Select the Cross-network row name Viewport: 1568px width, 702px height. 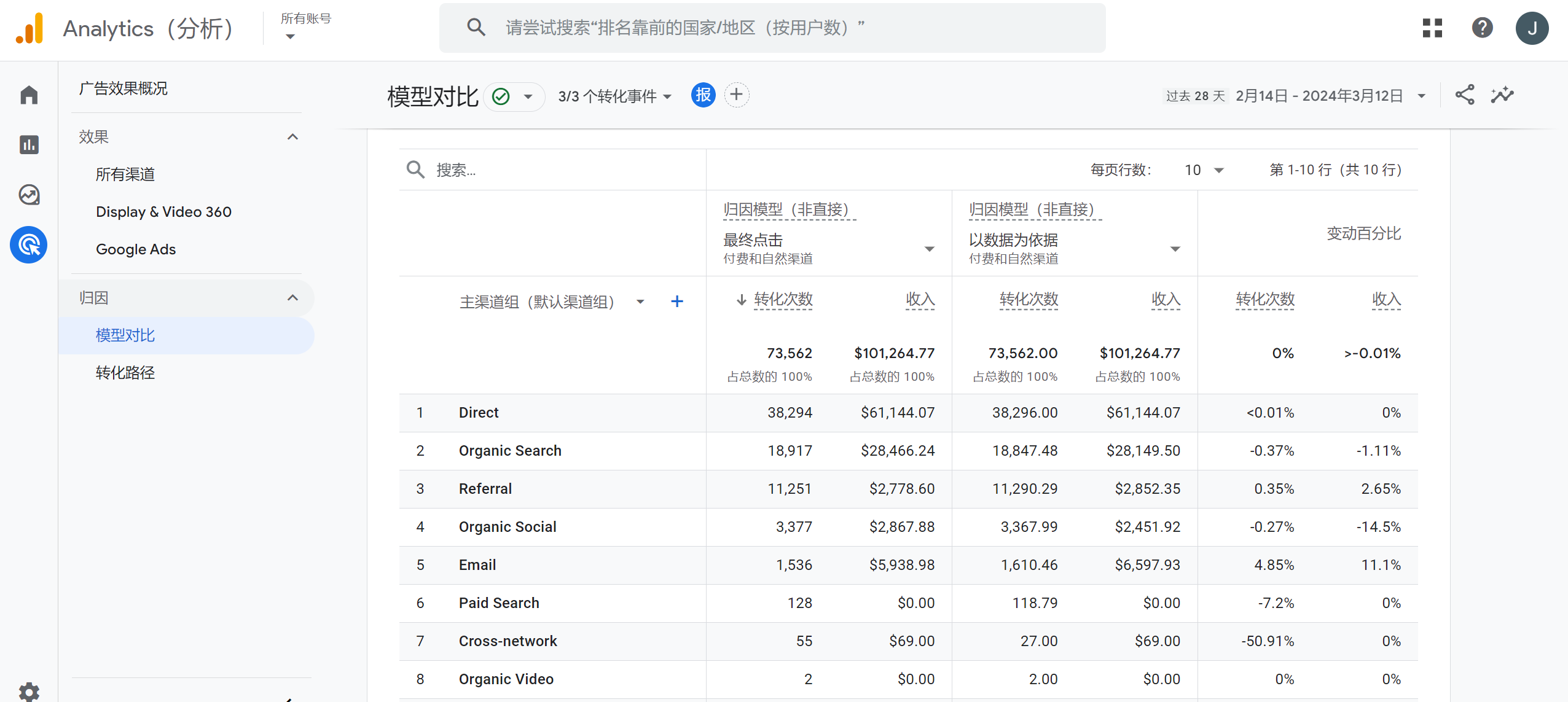(x=508, y=641)
